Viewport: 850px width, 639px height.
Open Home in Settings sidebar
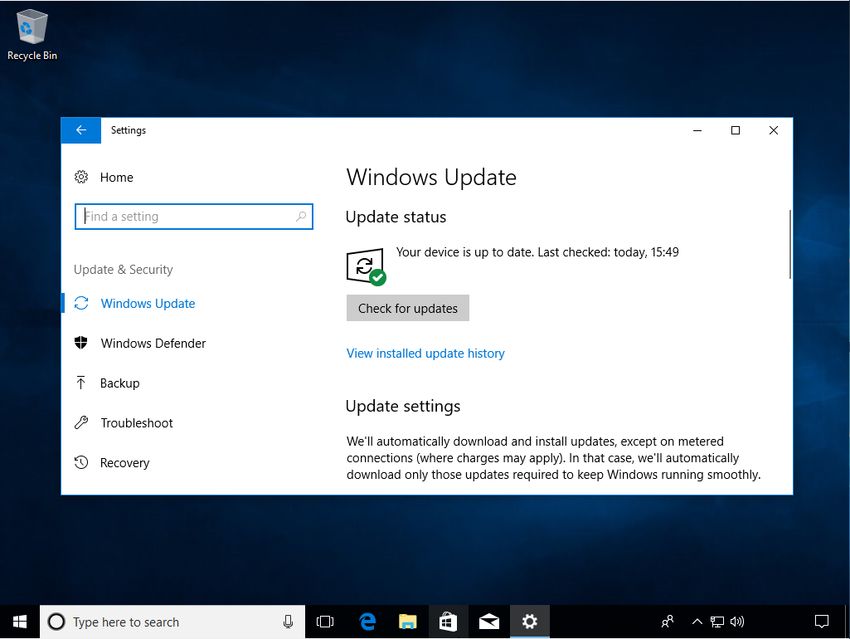click(116, 178)
